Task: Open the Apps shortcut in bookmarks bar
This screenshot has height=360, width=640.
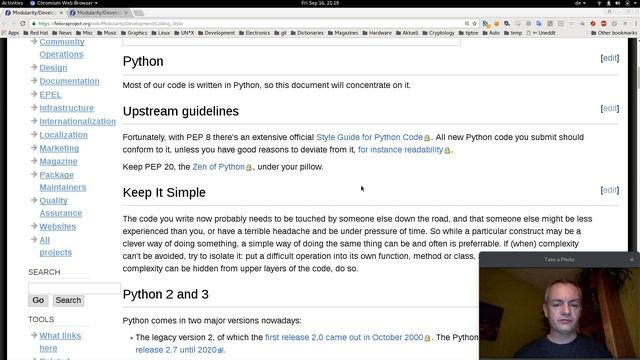Action: coord(11,33)
